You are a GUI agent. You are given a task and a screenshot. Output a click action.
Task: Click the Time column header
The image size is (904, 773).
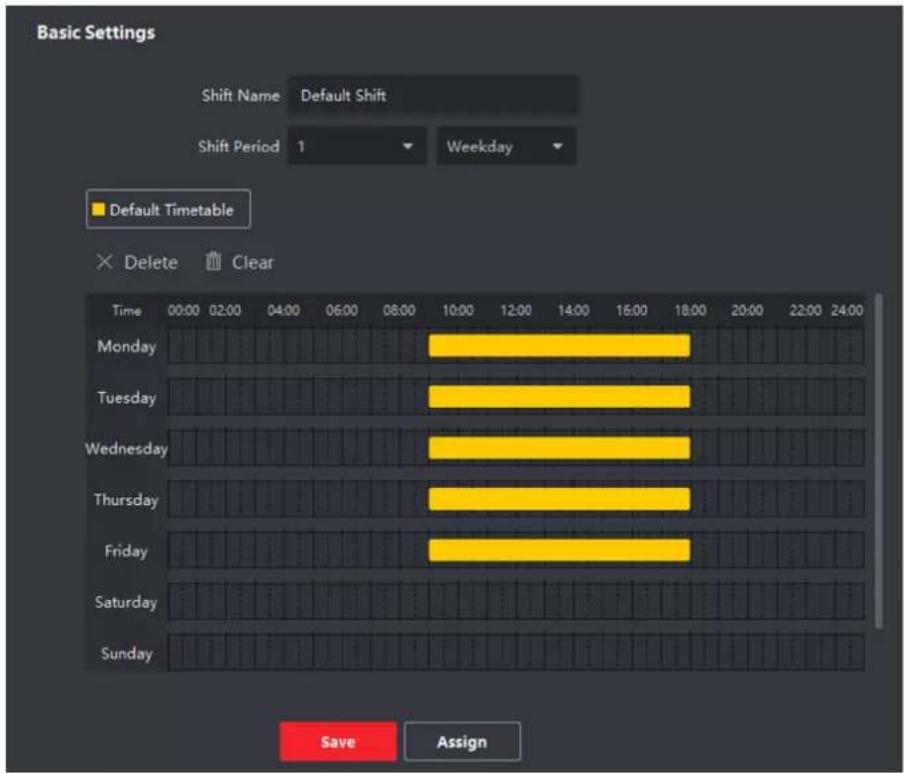point(127,311)
